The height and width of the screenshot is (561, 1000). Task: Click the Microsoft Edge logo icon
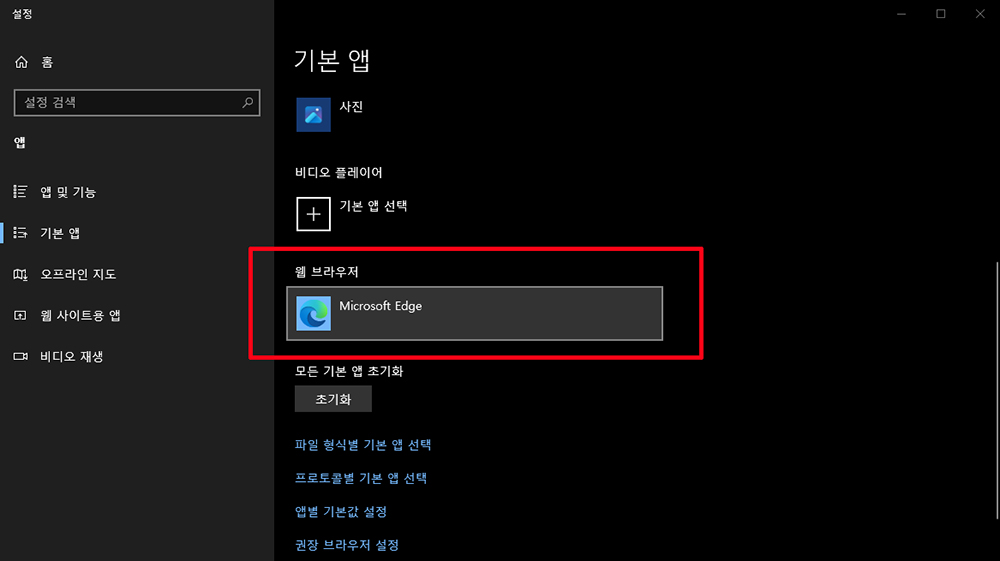pos(313,314)
